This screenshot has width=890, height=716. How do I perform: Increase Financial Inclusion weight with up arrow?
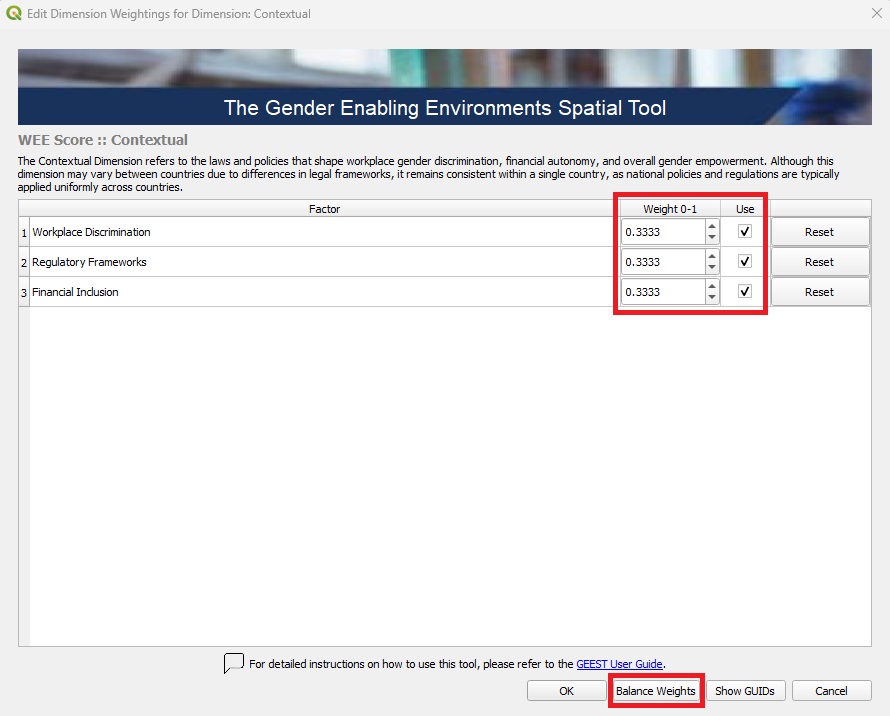(x=712, y=287)
